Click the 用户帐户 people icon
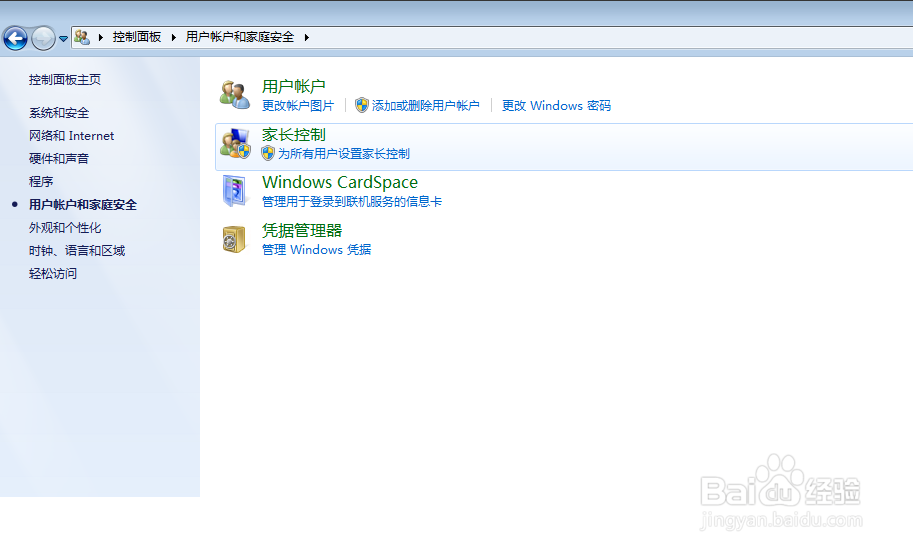 coord(235,95)
